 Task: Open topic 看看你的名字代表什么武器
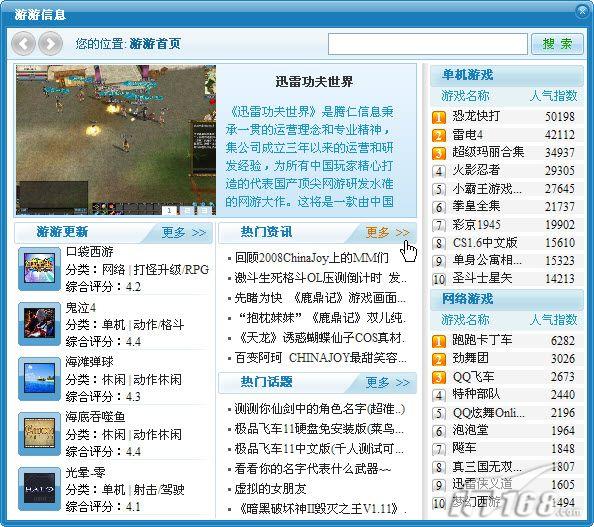313,469
